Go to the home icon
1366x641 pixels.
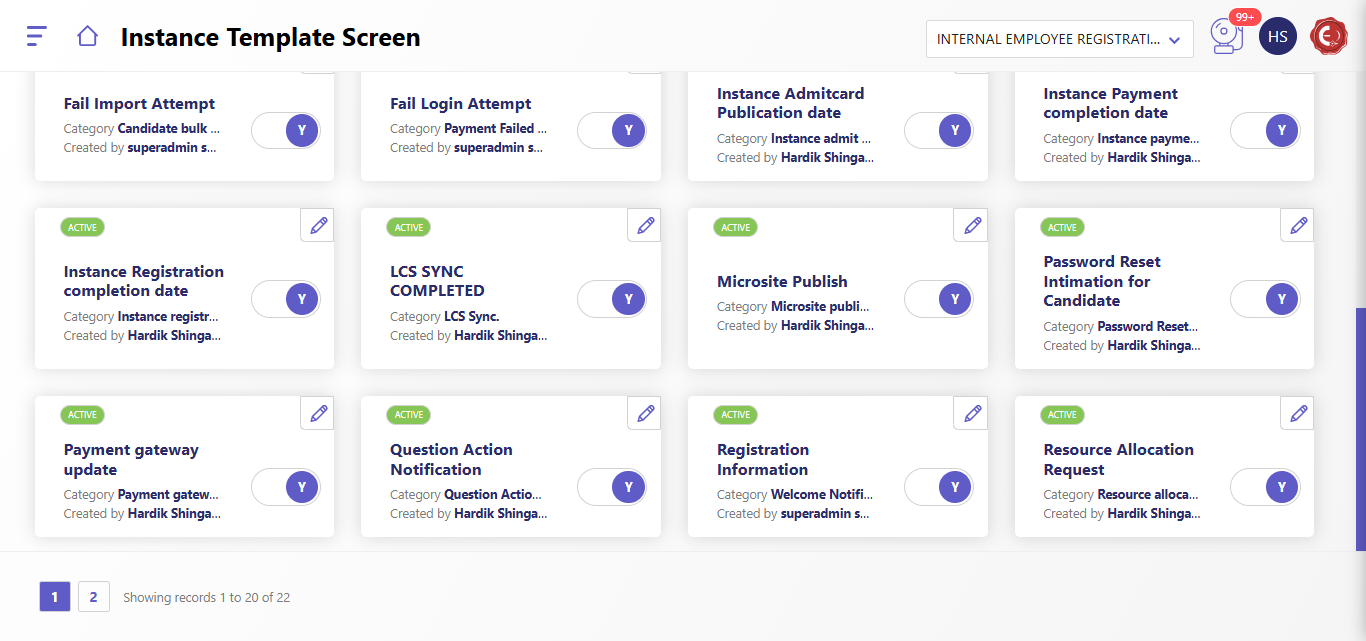[87, 37]
